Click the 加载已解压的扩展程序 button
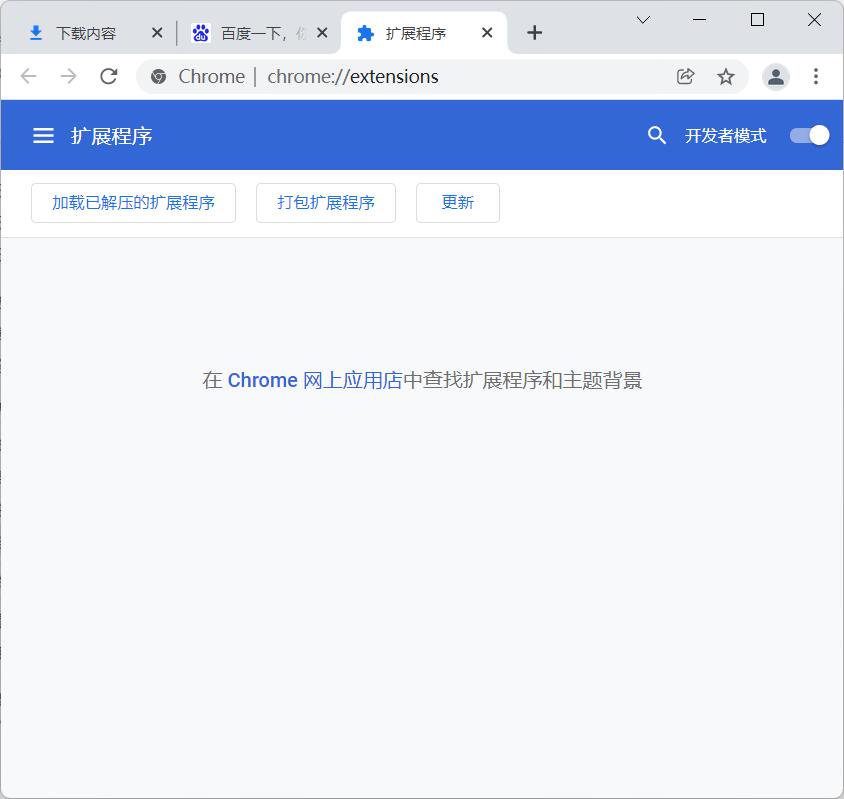844x799 pixels. point(133,203)
